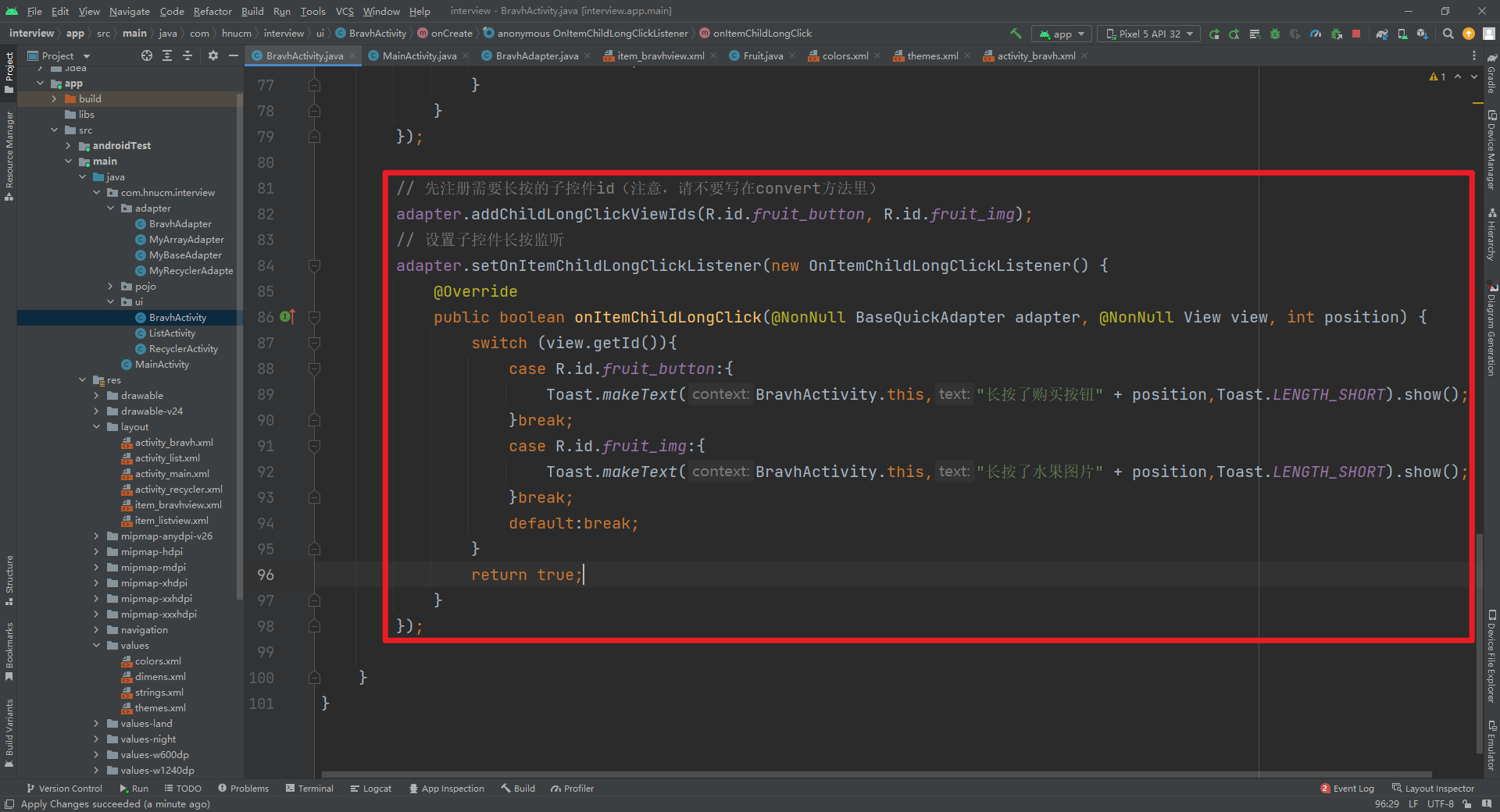Image resolution: width=1500 pixels, height=812 pixels.
Task: Open editor tabs three-dot menu
Action: coord(1474,55)
